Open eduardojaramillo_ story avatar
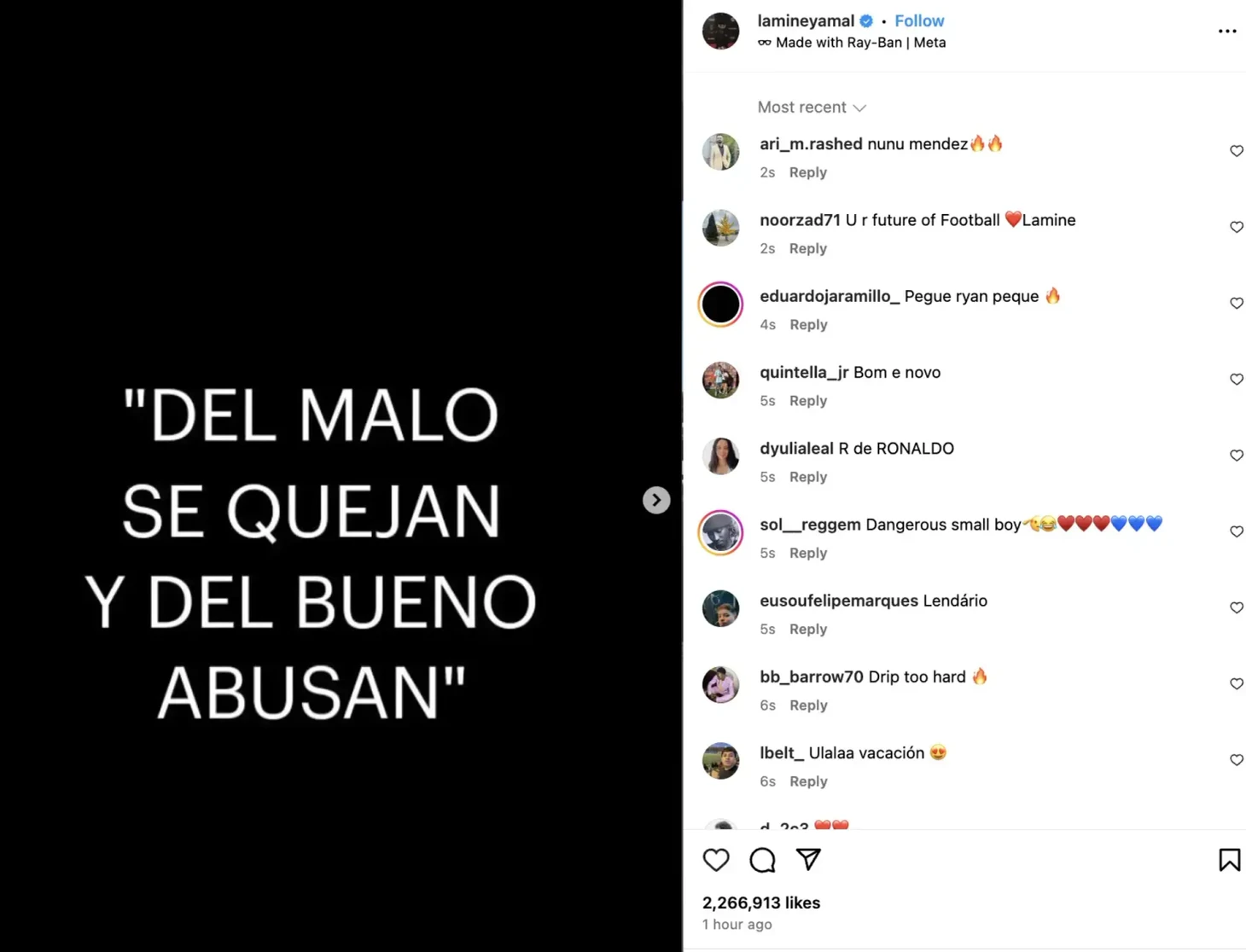1246x952 pixels. [x=721, y=305]
